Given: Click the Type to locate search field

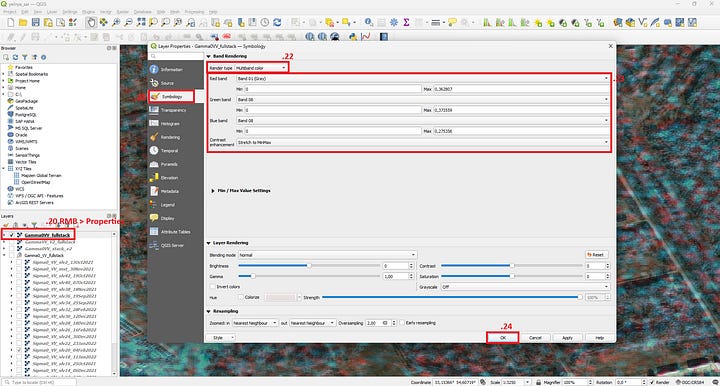Looking at the screenshot, I should tap(39, 382).
